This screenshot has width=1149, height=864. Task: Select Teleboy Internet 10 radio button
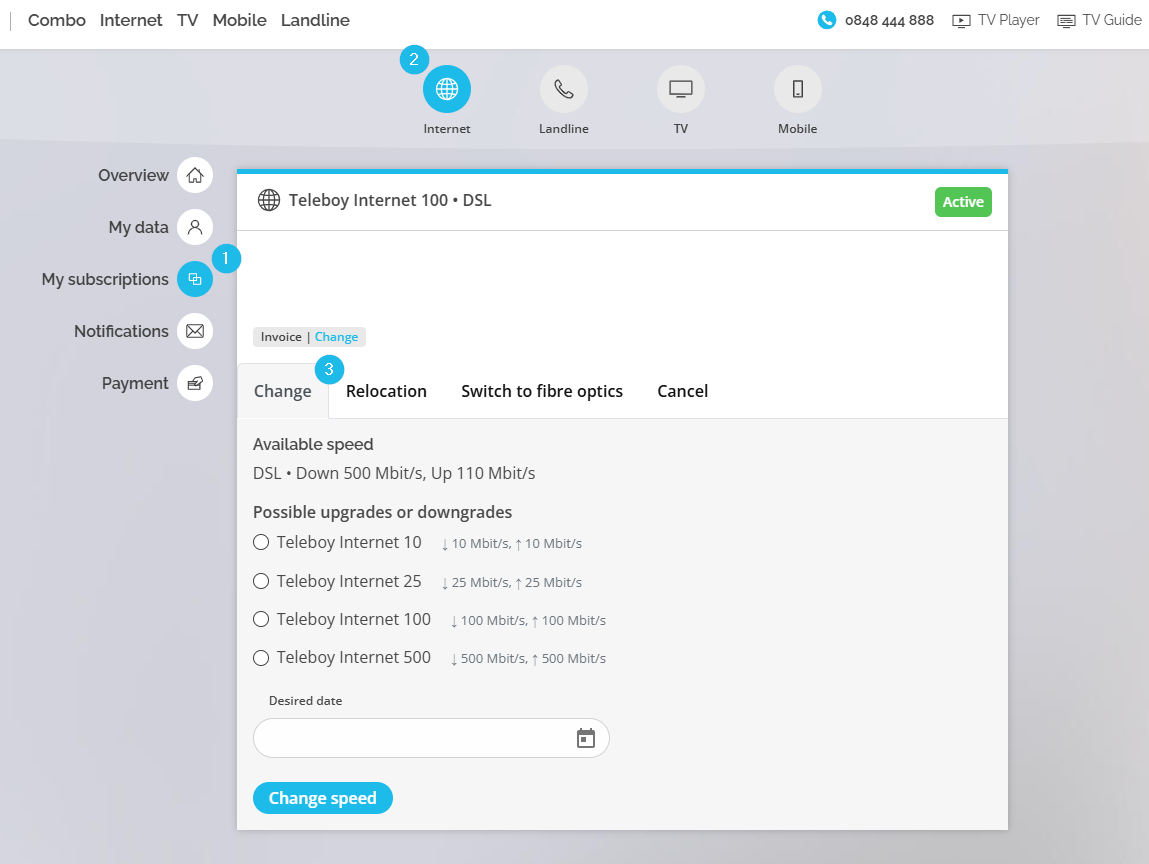(261, 542)
